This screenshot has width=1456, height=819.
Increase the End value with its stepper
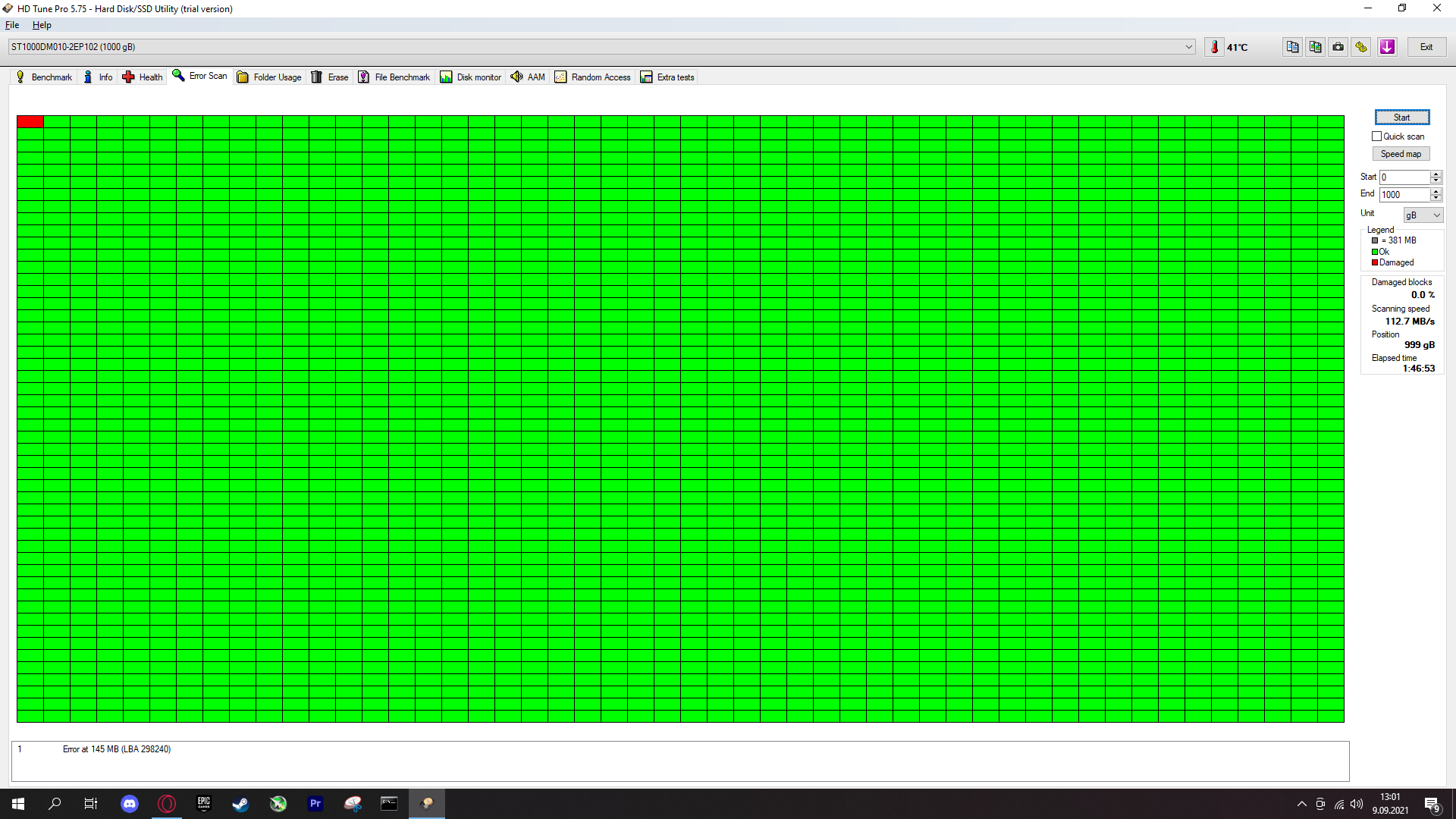pyautogui.click(x=1436, y=191)
